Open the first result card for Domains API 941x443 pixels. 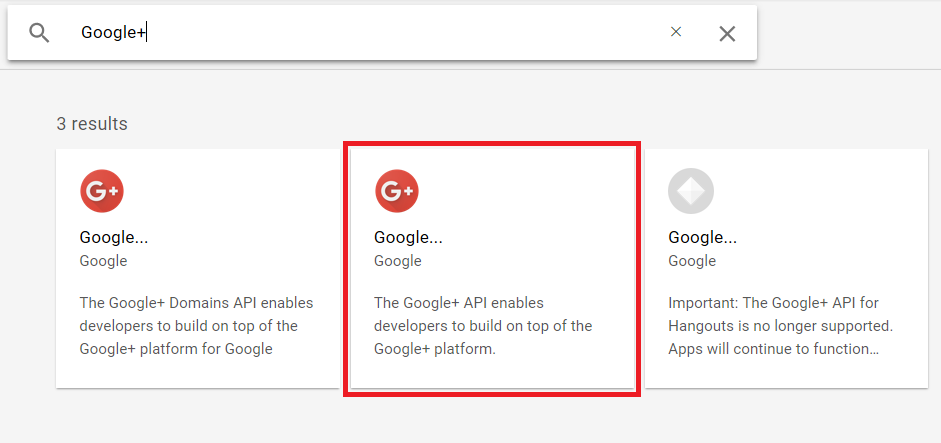197,270
